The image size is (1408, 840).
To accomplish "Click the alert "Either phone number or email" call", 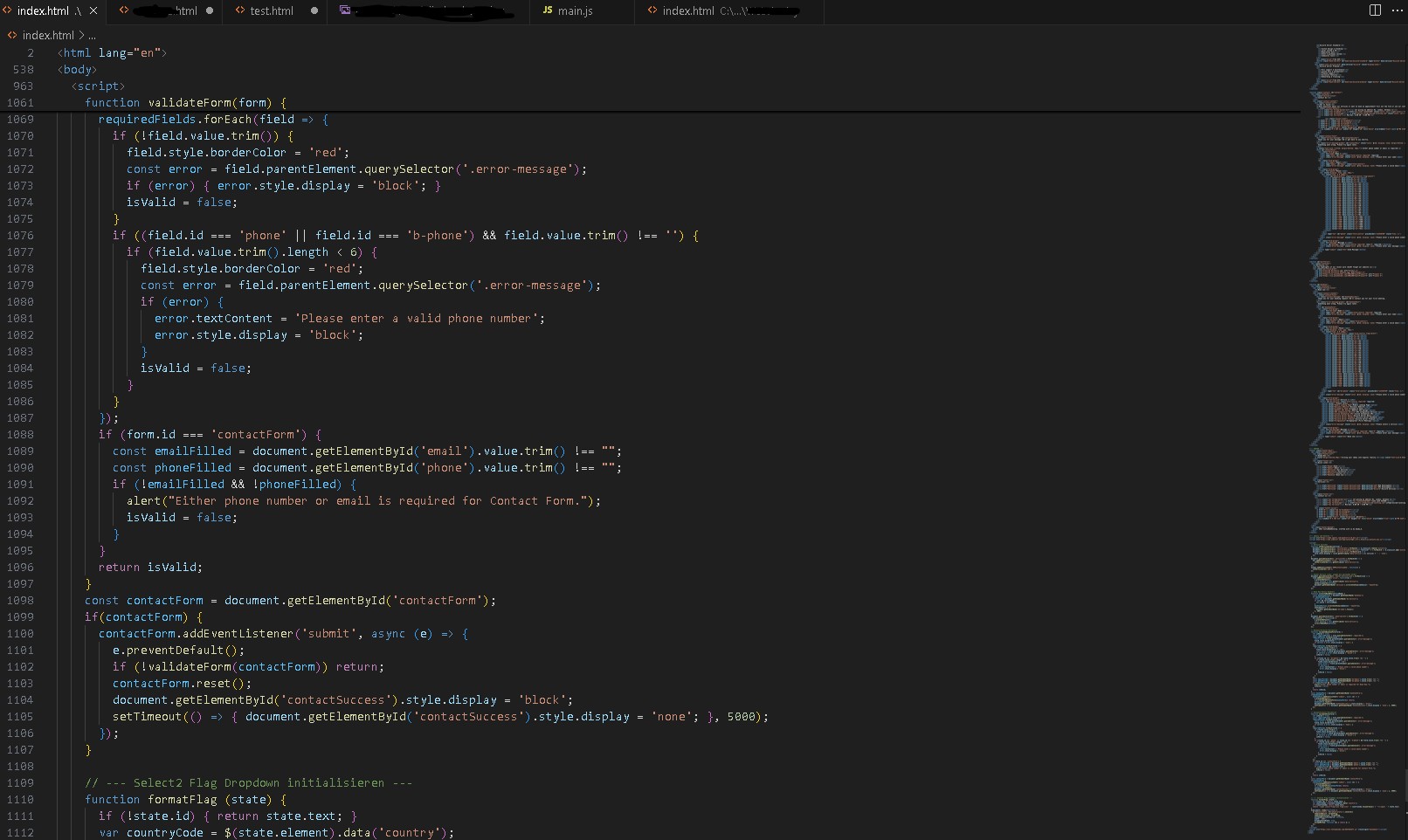I will click(363, 500).
